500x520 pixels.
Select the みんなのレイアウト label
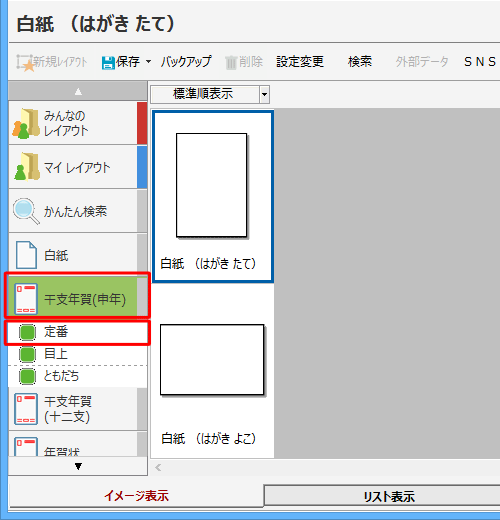(66, 123)
